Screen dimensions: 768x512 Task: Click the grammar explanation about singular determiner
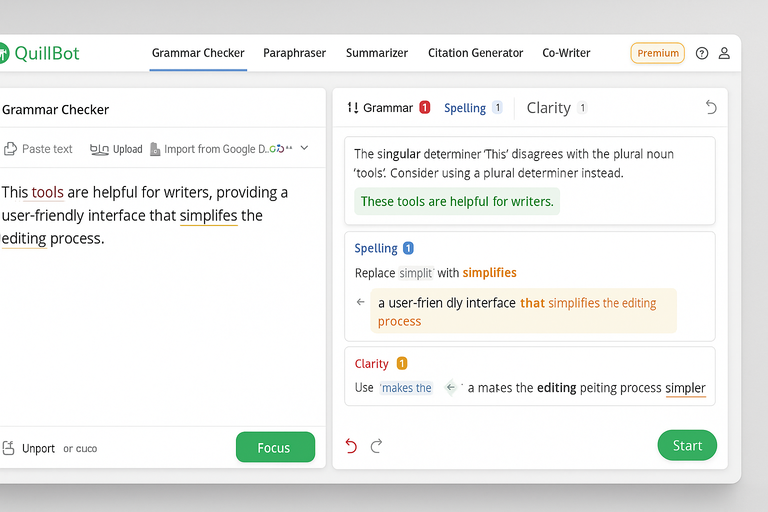514,163
